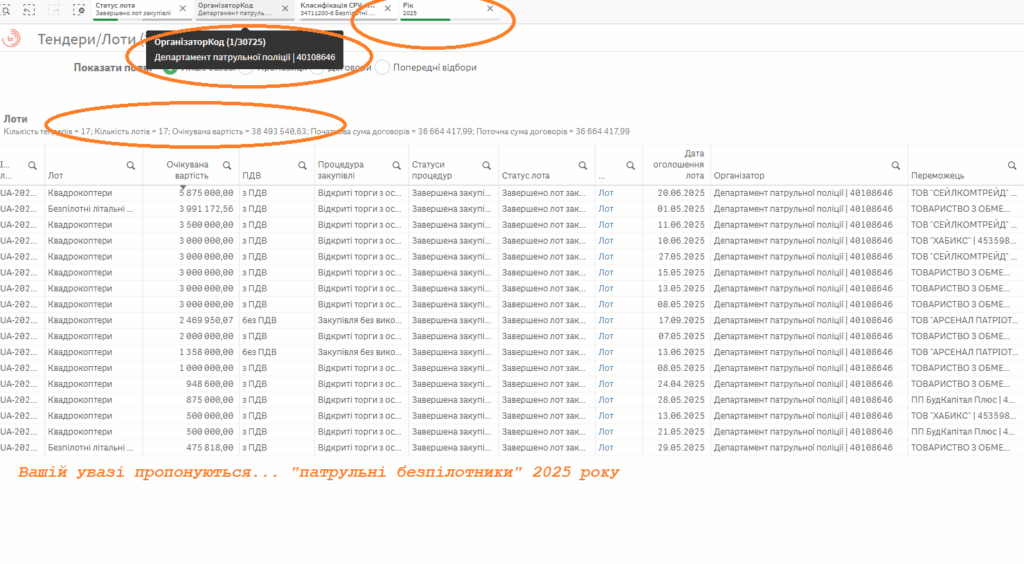Click search icon in Переможець column
Image resolution: width=1024 pixels, height=564 pixels.
click(x=1014, y=165)
